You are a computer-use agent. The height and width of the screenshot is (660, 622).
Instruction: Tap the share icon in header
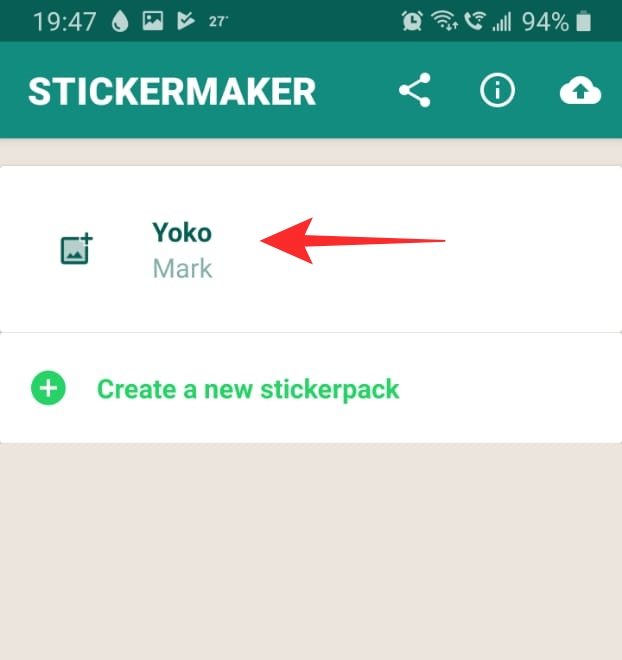(x=415, y=90)
